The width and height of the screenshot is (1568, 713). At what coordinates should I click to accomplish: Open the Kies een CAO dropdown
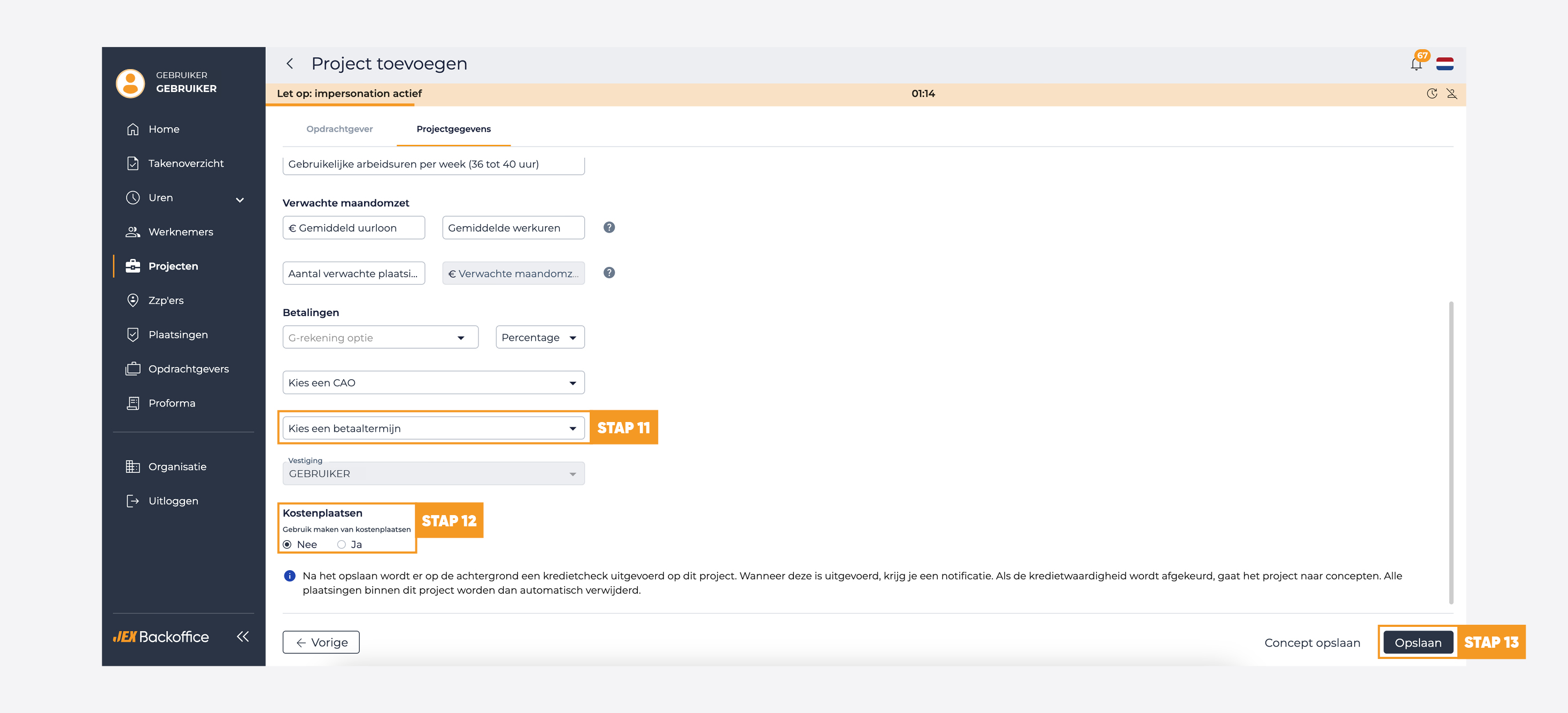coord(434,382)
